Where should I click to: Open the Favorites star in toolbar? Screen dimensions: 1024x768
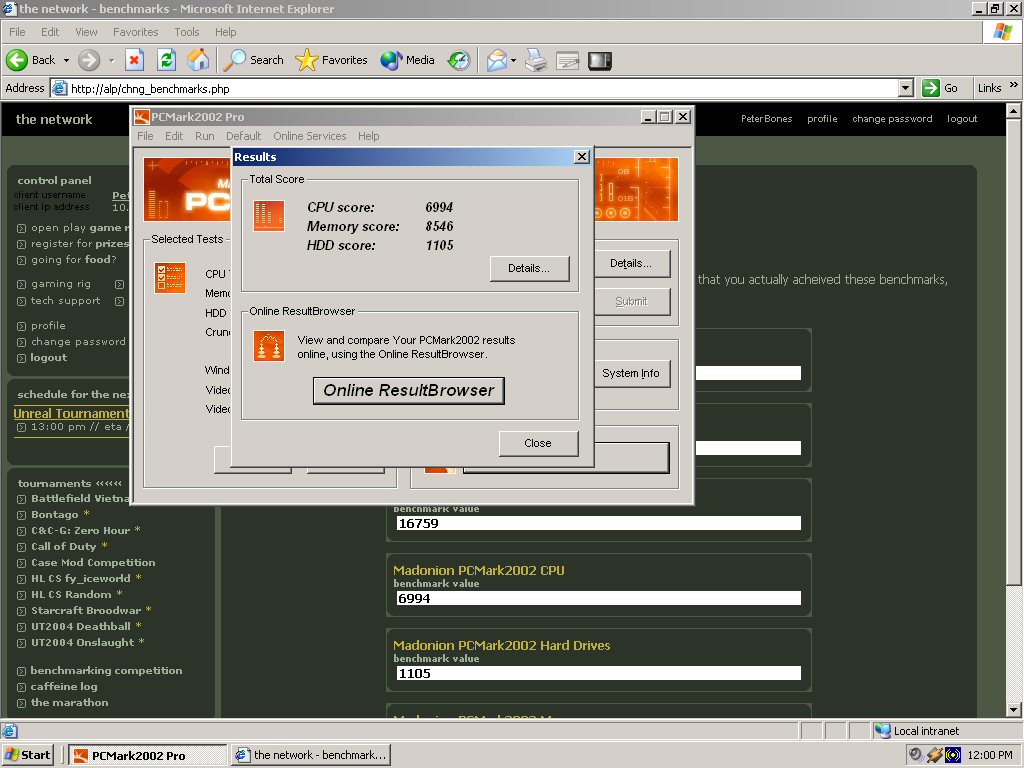click(x=331, y=60)
